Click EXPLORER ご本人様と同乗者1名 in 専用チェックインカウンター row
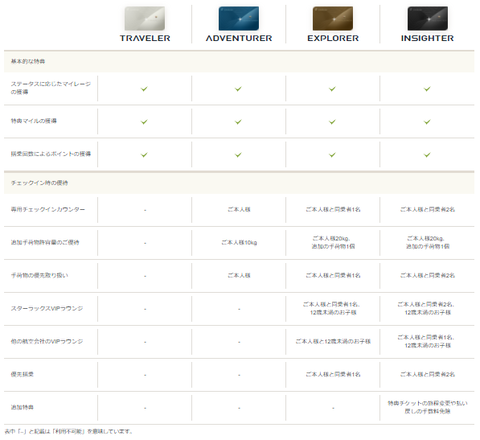Screen dimensions: 480x440 (333, 209)
